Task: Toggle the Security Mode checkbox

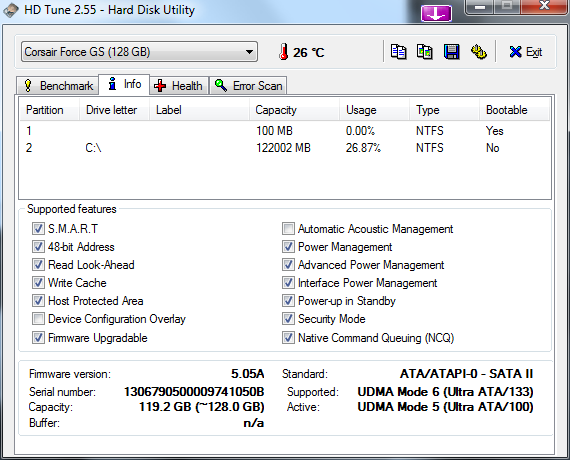Action: tap(288, 319)
